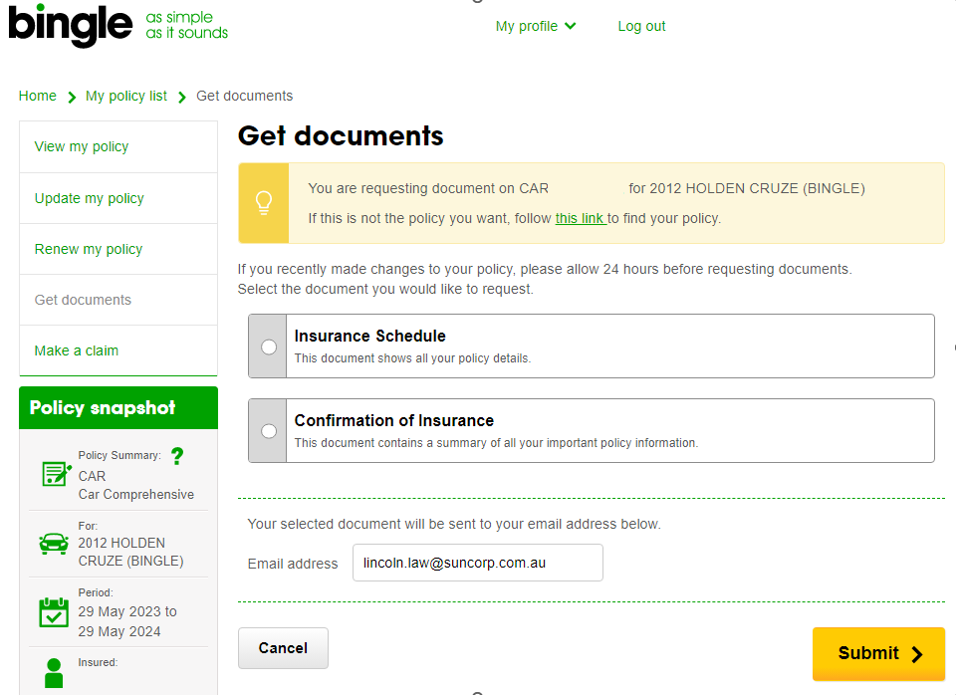Select the Insurance Schedule radio button

tap(269, 347)
